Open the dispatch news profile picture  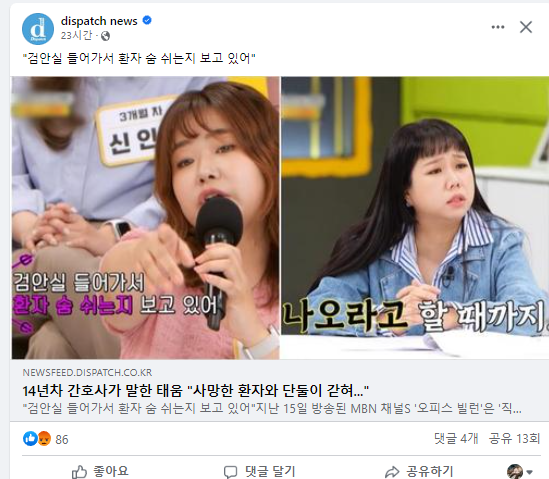38,29
